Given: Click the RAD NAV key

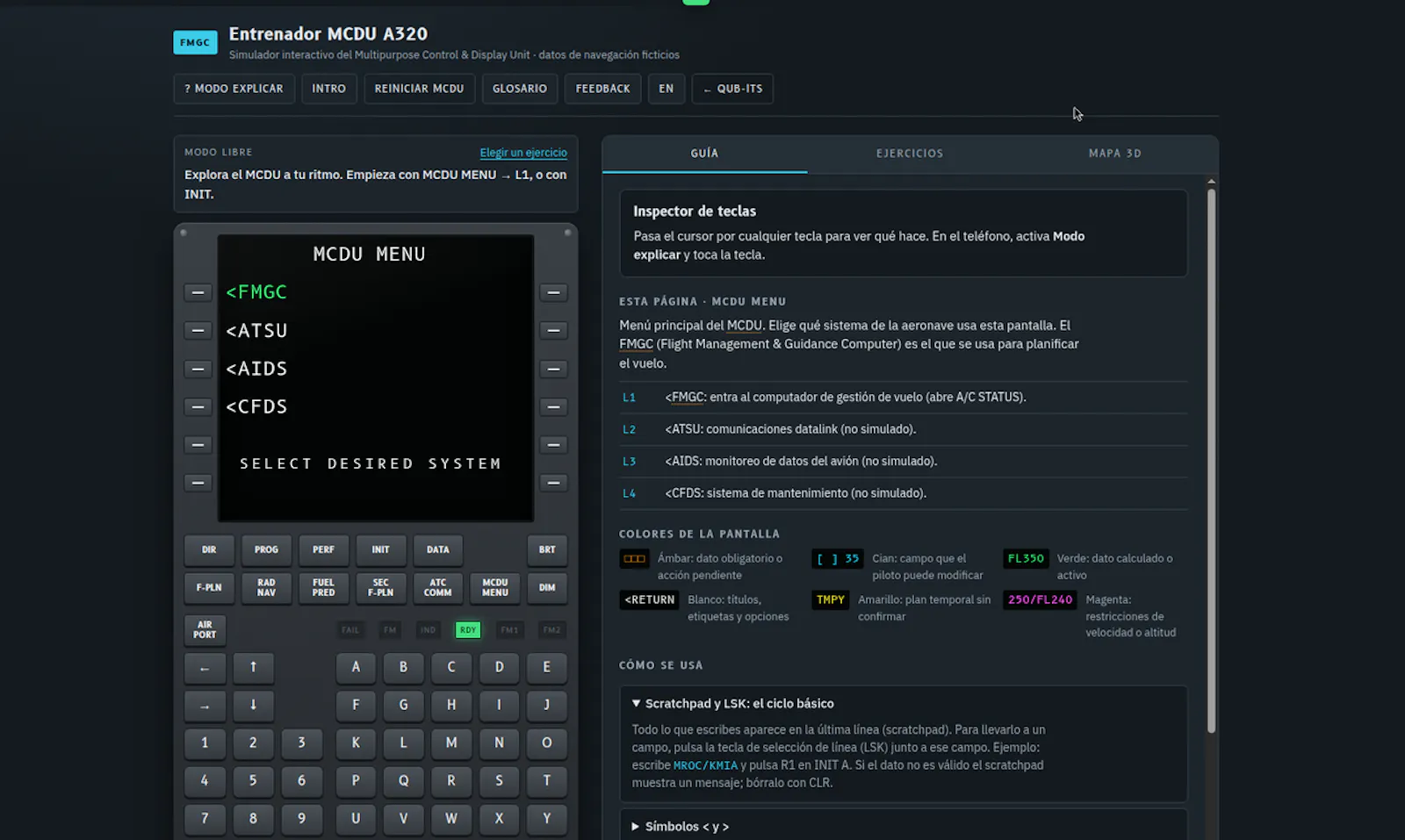Looking at the screenshot, I should pyautogui.click(x=266, y=588).
